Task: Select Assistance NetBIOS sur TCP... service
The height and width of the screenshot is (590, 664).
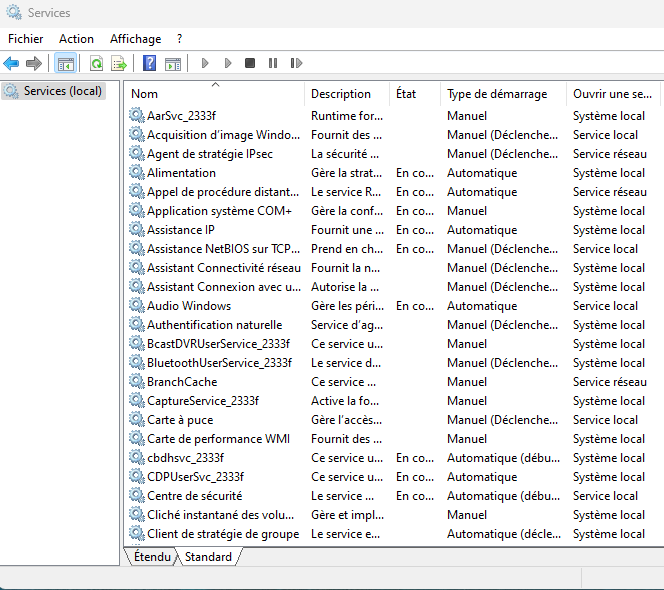Action: 223,249
